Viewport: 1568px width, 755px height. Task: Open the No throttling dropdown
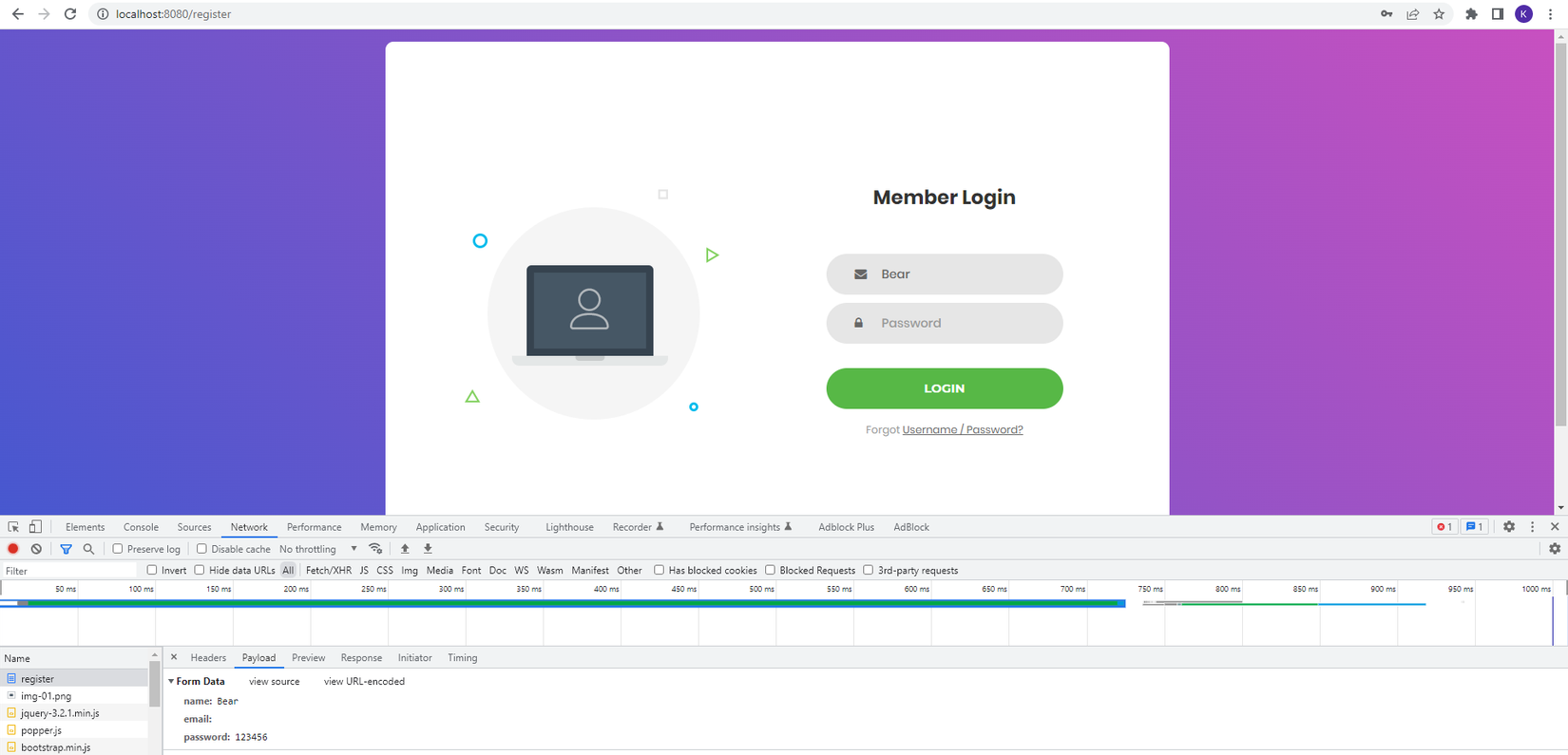coord(318,549)
